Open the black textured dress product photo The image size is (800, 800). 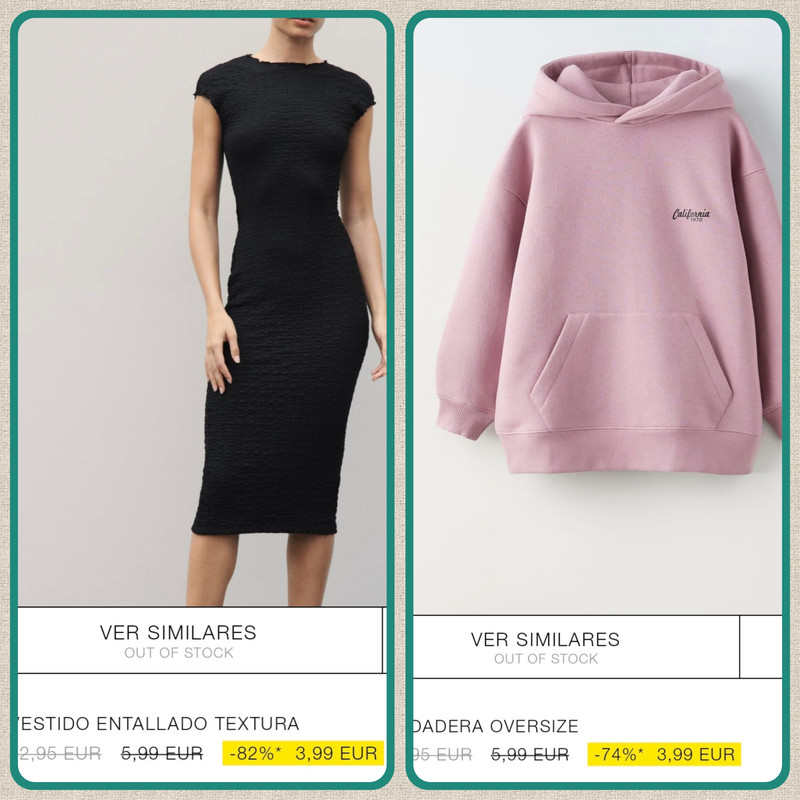coord(202,312)
